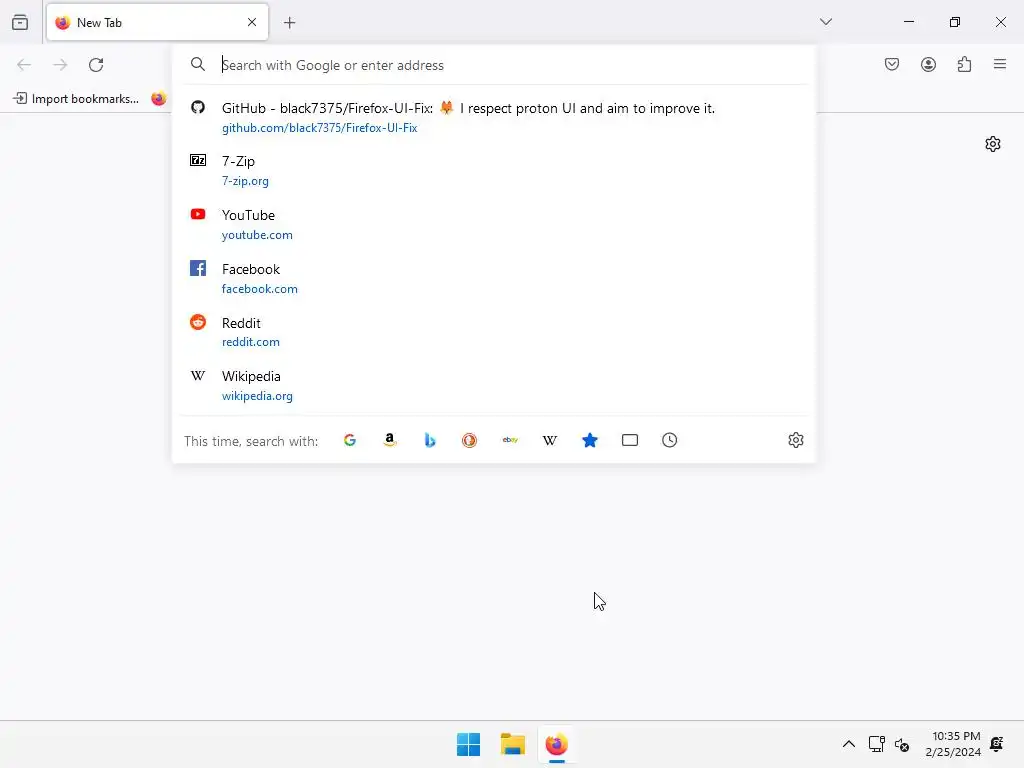Image resolution: width=1024 pixels, height=768 pixels.
Task: Open network status in system tray
Action: [876, 744]
